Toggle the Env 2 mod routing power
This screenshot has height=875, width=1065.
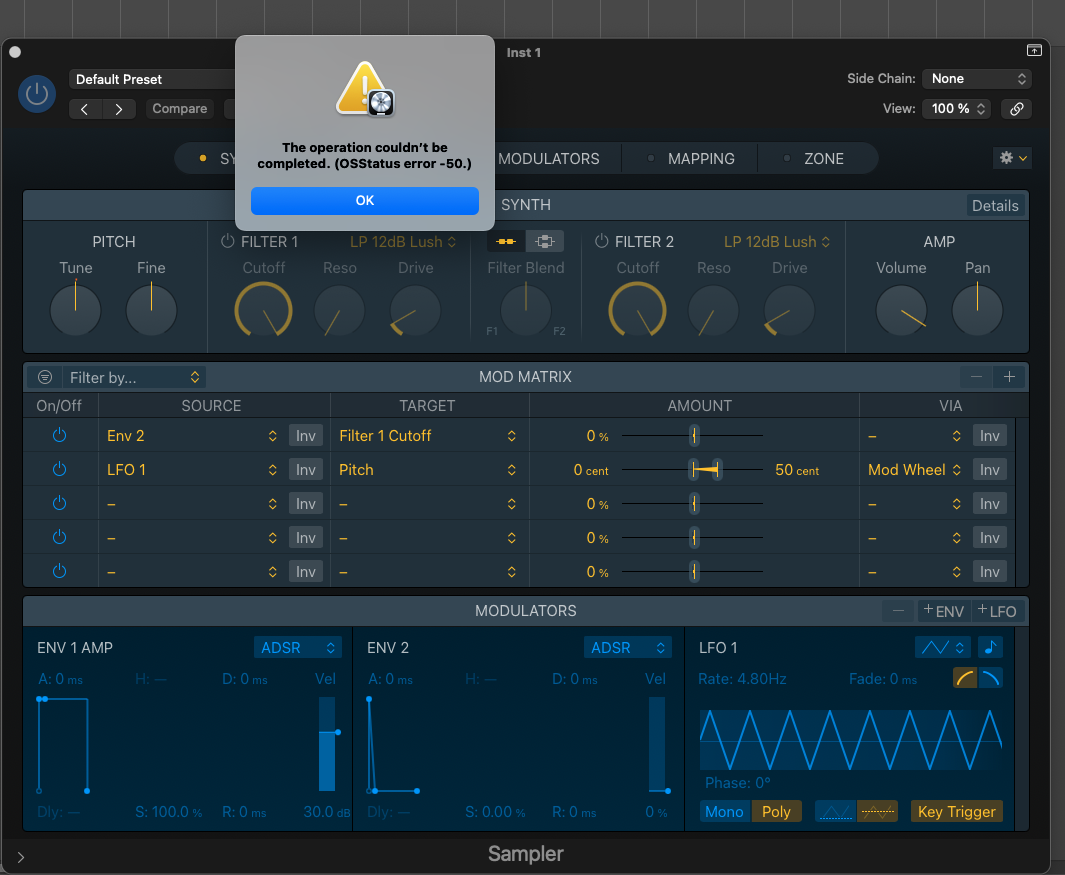[x=59, y=435]
